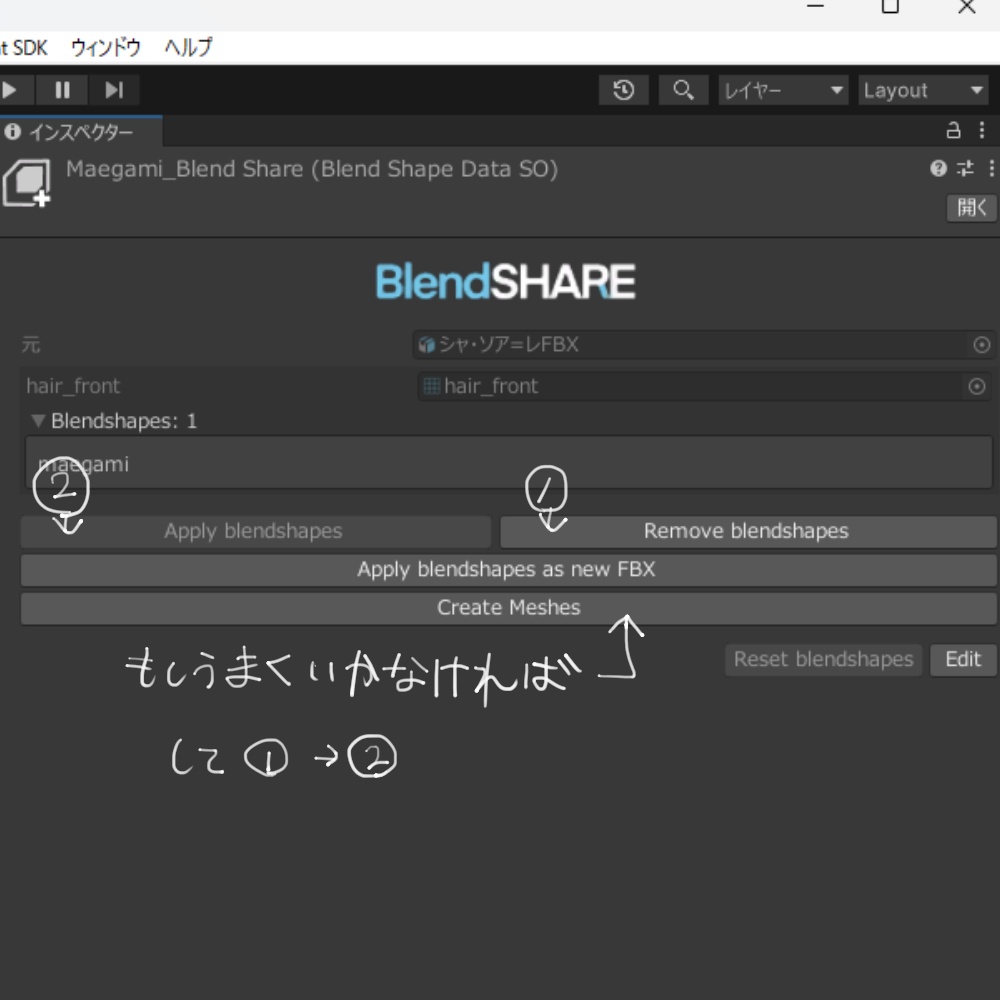Click the step frame button
This screenshot has width=1000, height=1000.
113,90
